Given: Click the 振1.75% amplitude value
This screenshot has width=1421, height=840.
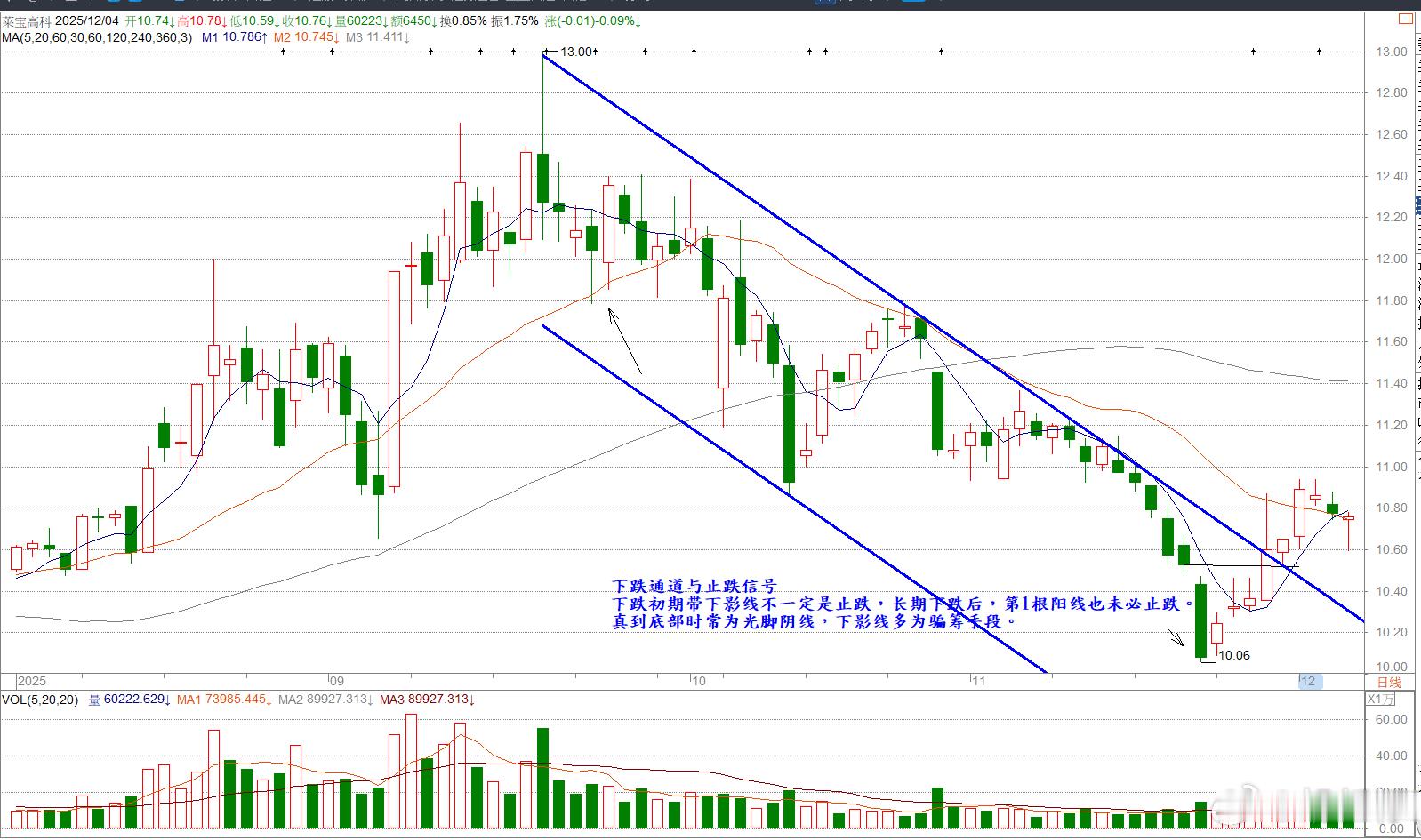Looking at the screenshot, I should [x=514, y=21].
